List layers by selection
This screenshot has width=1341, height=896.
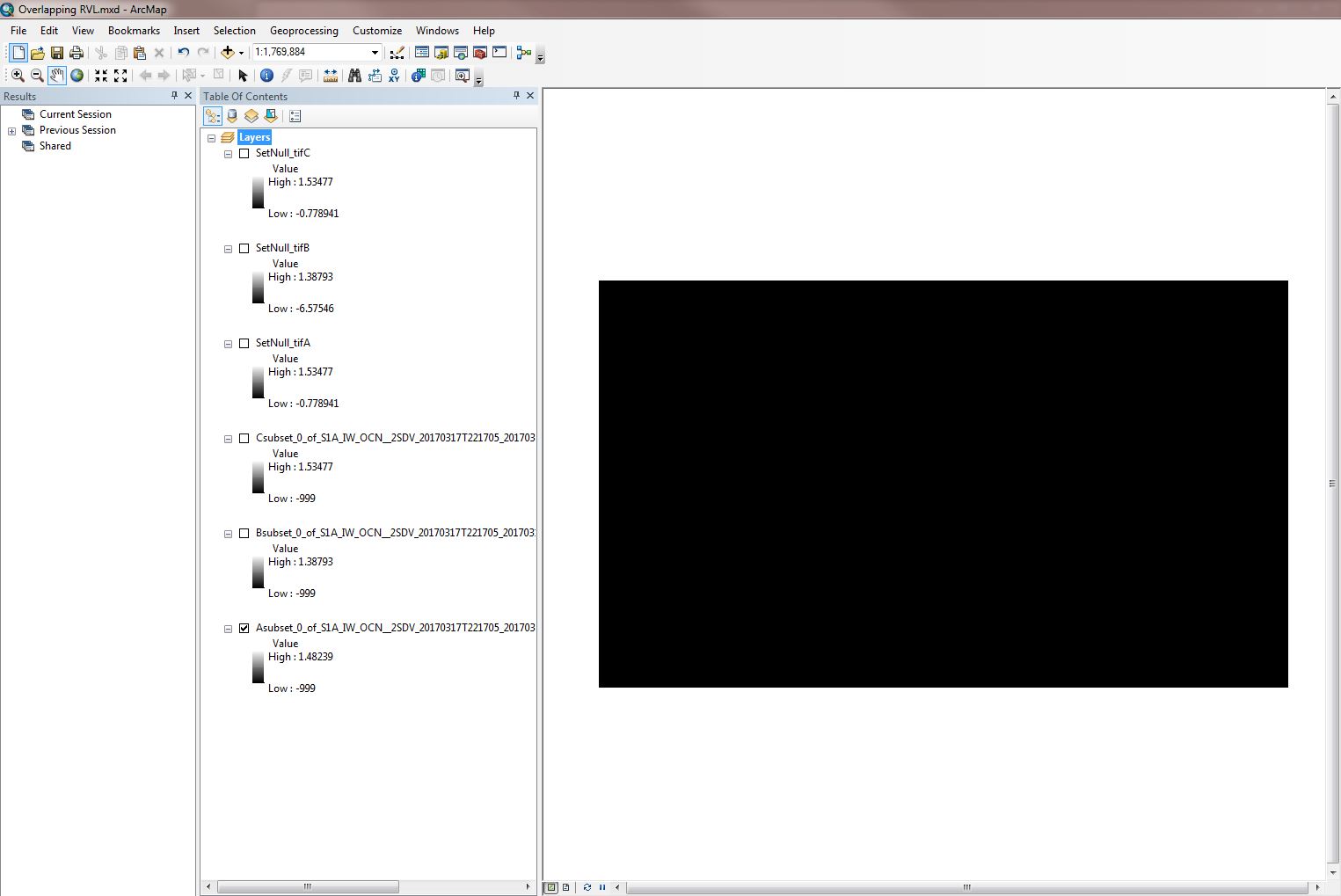coord(271,116)
